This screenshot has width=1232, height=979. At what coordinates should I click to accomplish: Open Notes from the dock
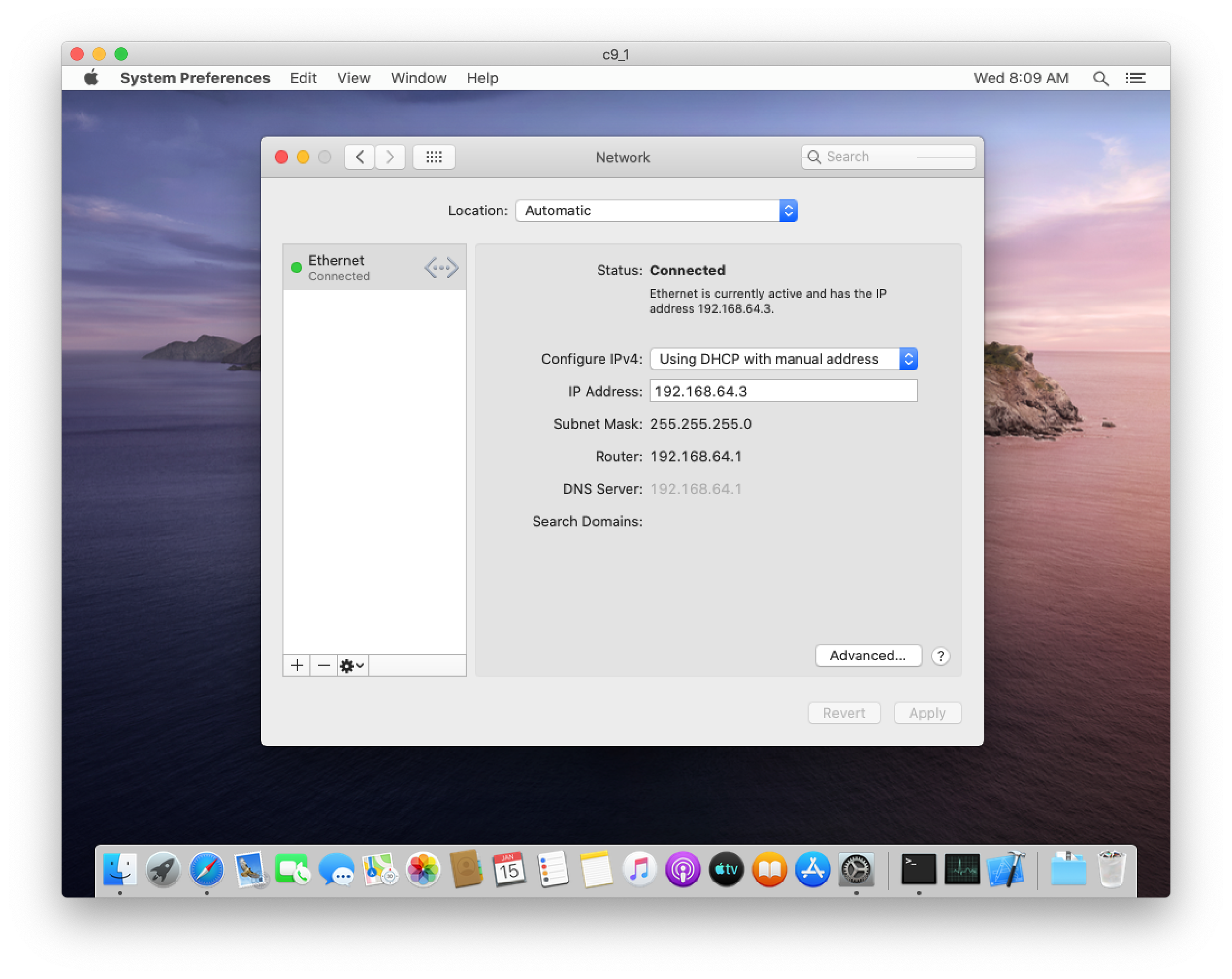[596, 869]
